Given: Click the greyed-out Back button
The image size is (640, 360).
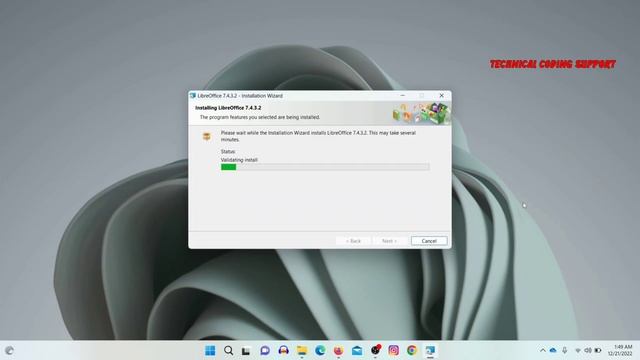Looking at the screenshot, I should click(353, 241).
